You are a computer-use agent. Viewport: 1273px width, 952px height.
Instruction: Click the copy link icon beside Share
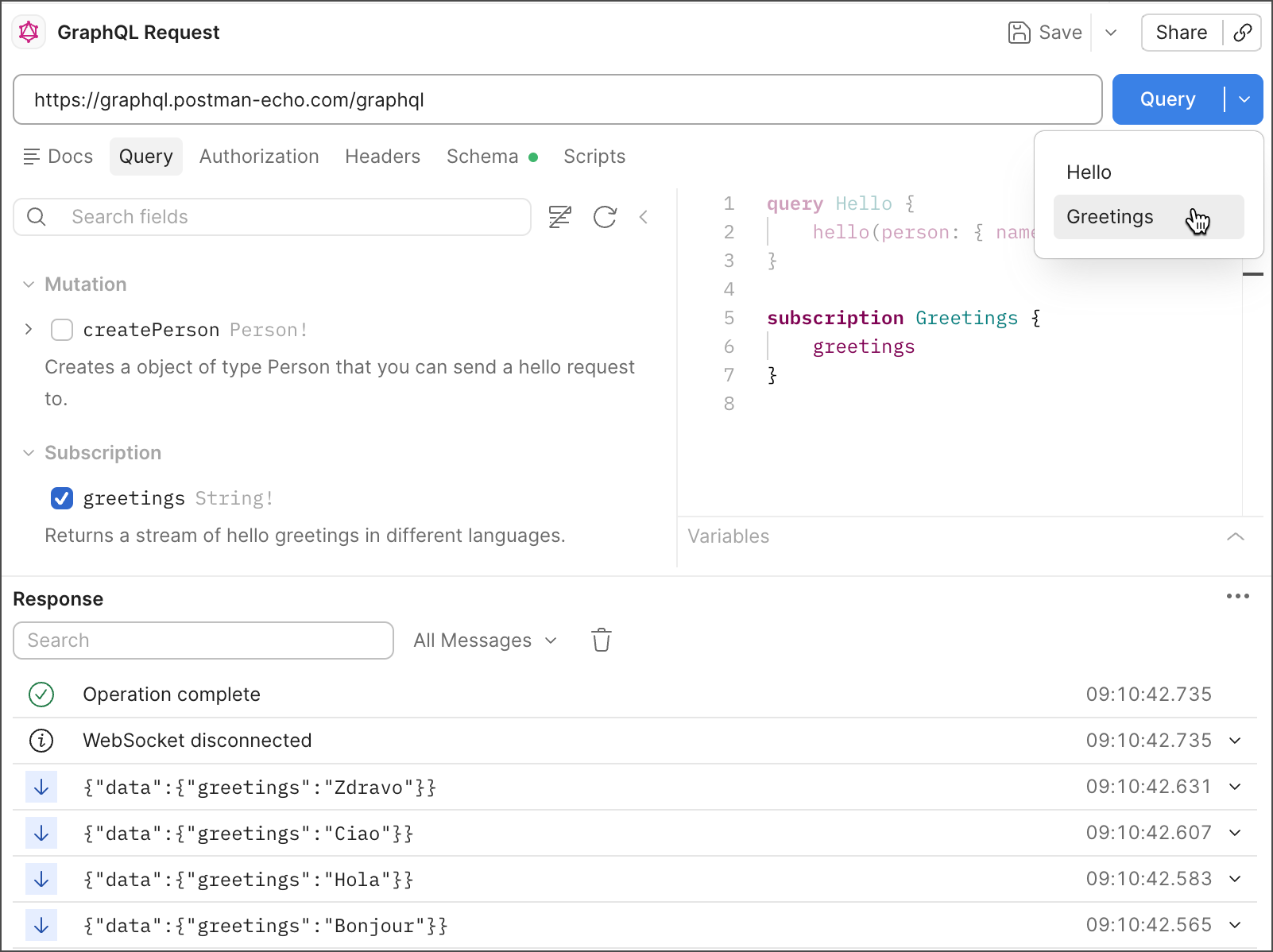pos(1243,33)
